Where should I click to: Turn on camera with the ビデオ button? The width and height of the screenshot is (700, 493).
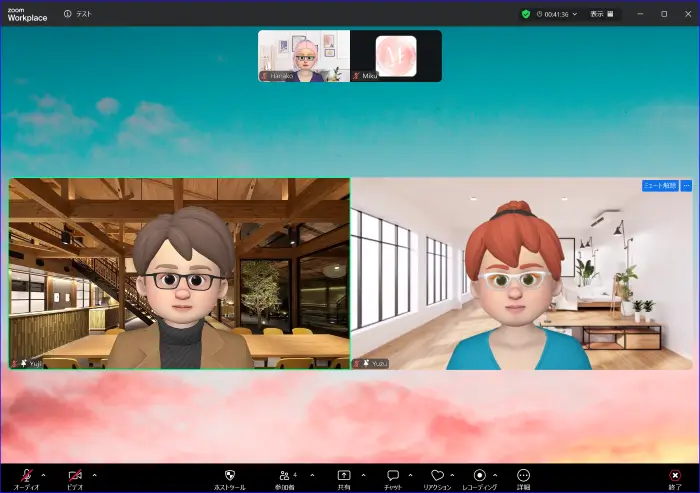(x=75, y=476)
